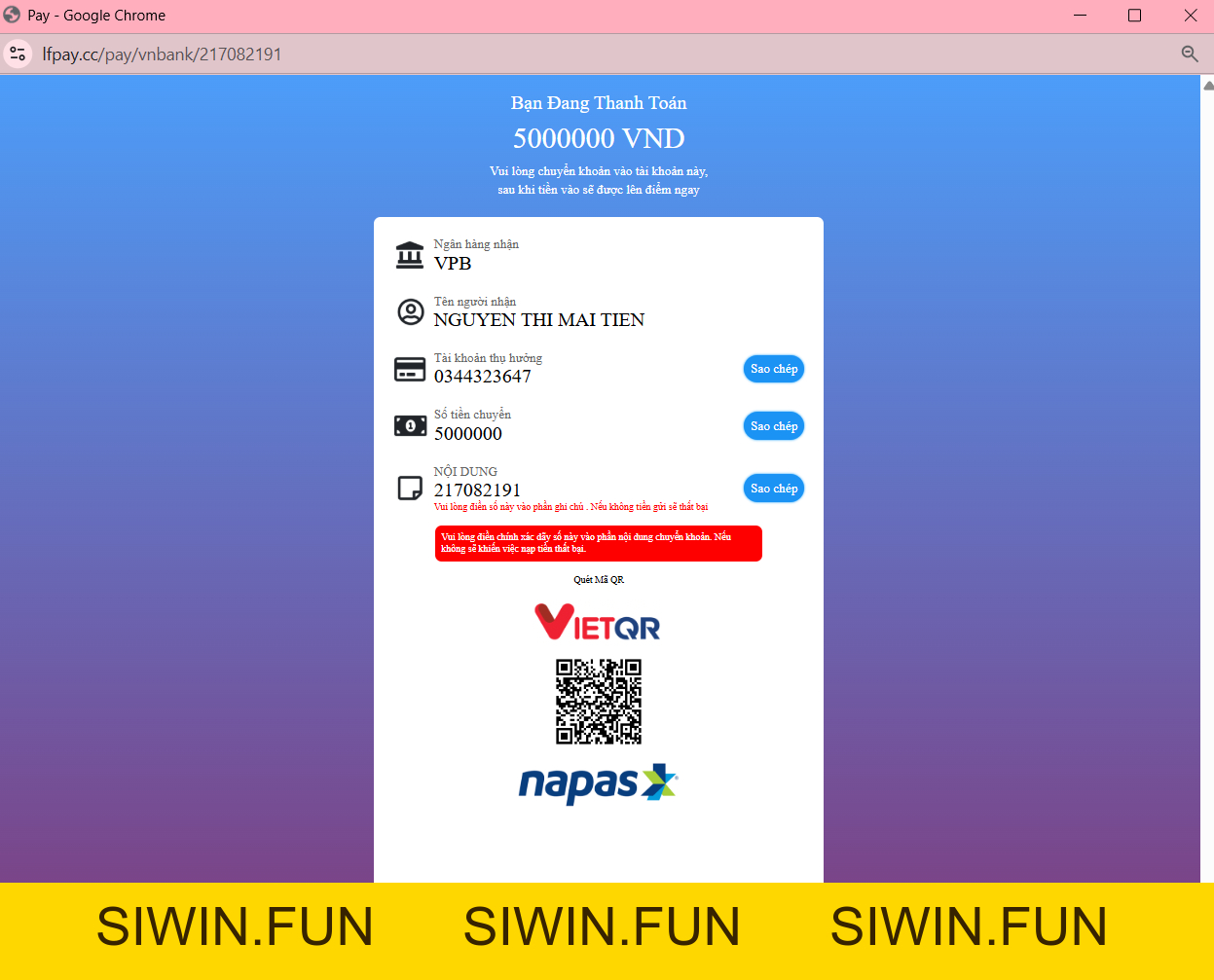Click the card icon beside account number
Viewport: 1214px width, 980px height.
(x=410, y=370)
